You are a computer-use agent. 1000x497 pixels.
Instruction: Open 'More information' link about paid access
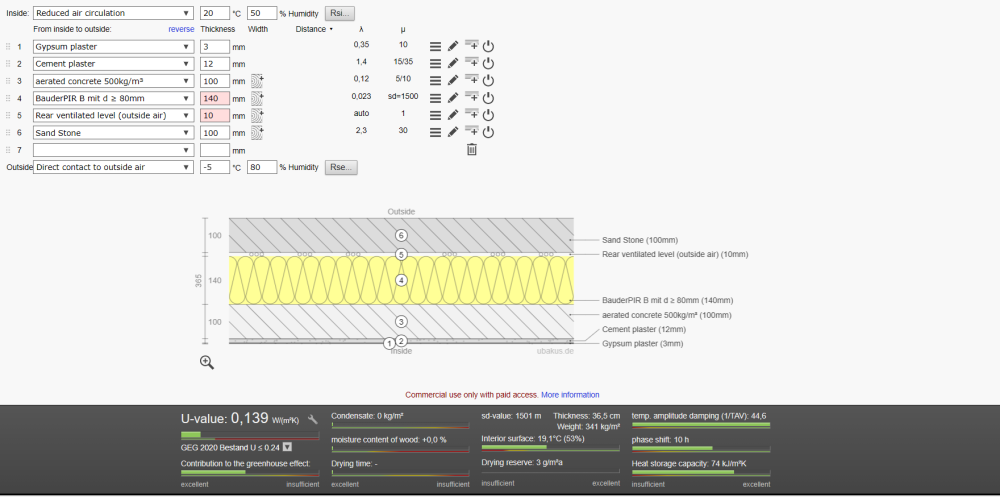570,394
